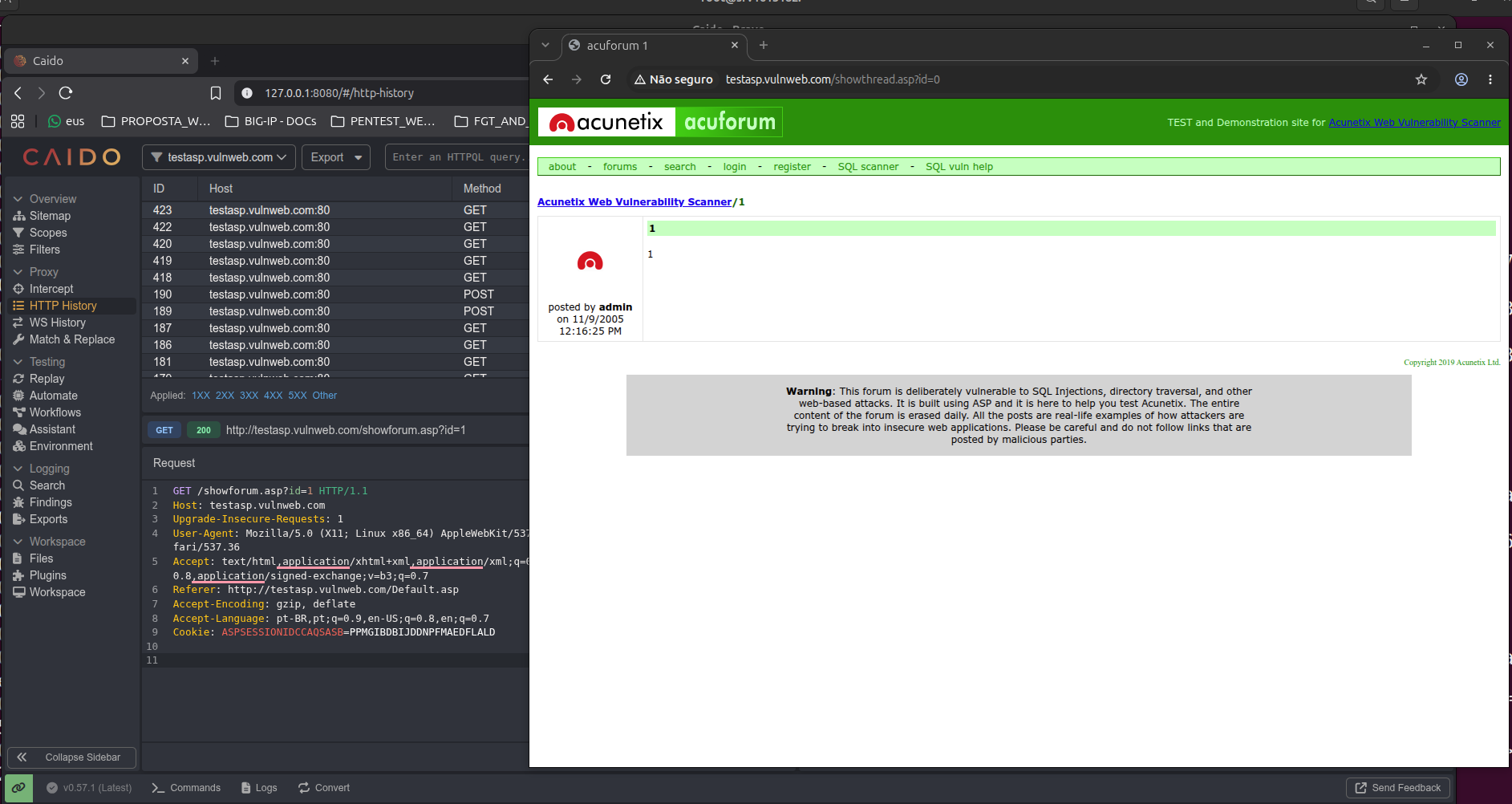Open the about menu item on acuforum
This screenshot has width=1512, height=804.
pyautogui.click(x=562, y=167)
